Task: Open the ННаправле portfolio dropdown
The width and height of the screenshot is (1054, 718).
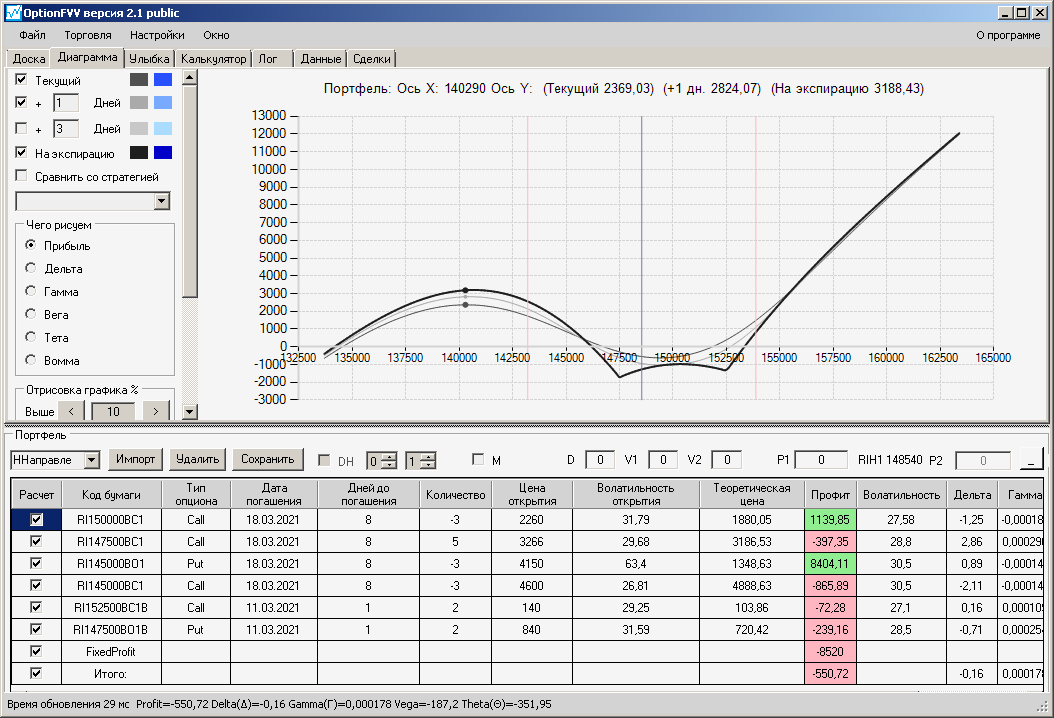Action: [x=92, y=460]
